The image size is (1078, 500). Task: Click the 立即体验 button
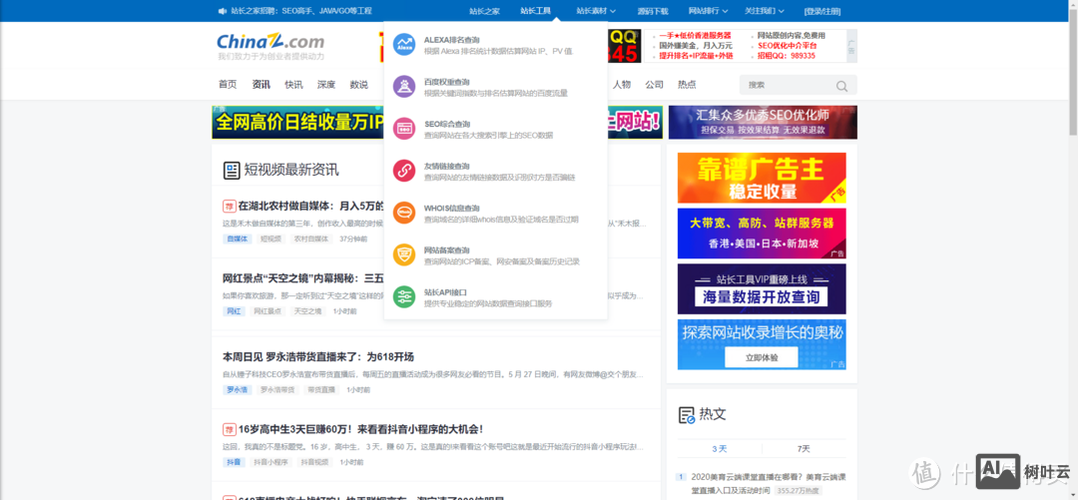(x=761, y=358)
